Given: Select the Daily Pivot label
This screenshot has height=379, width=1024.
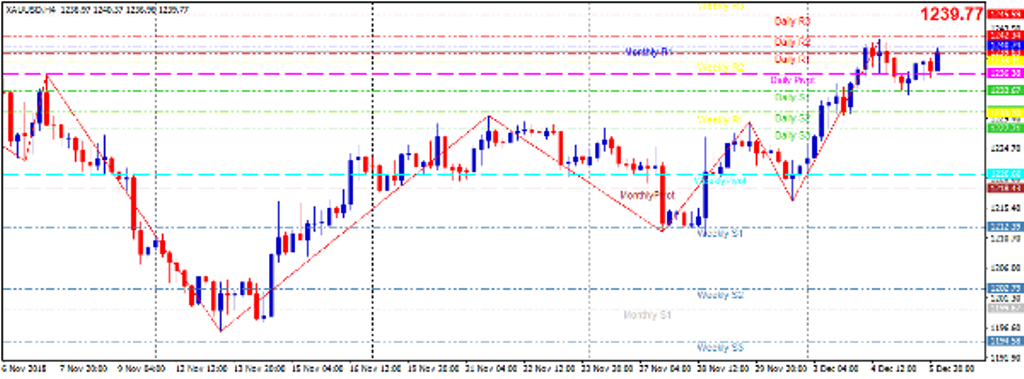Looking at the screenshot, I should click(793, 80).
